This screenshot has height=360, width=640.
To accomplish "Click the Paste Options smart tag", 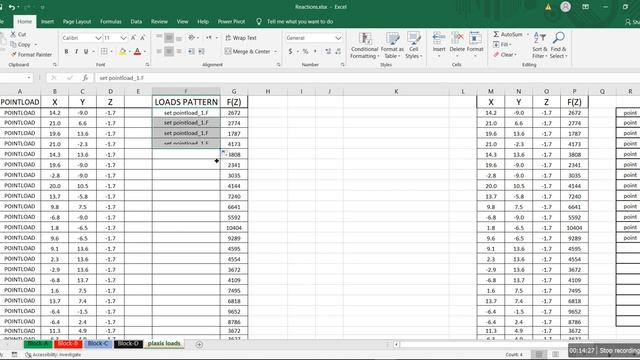I will [x=224, y=153].
